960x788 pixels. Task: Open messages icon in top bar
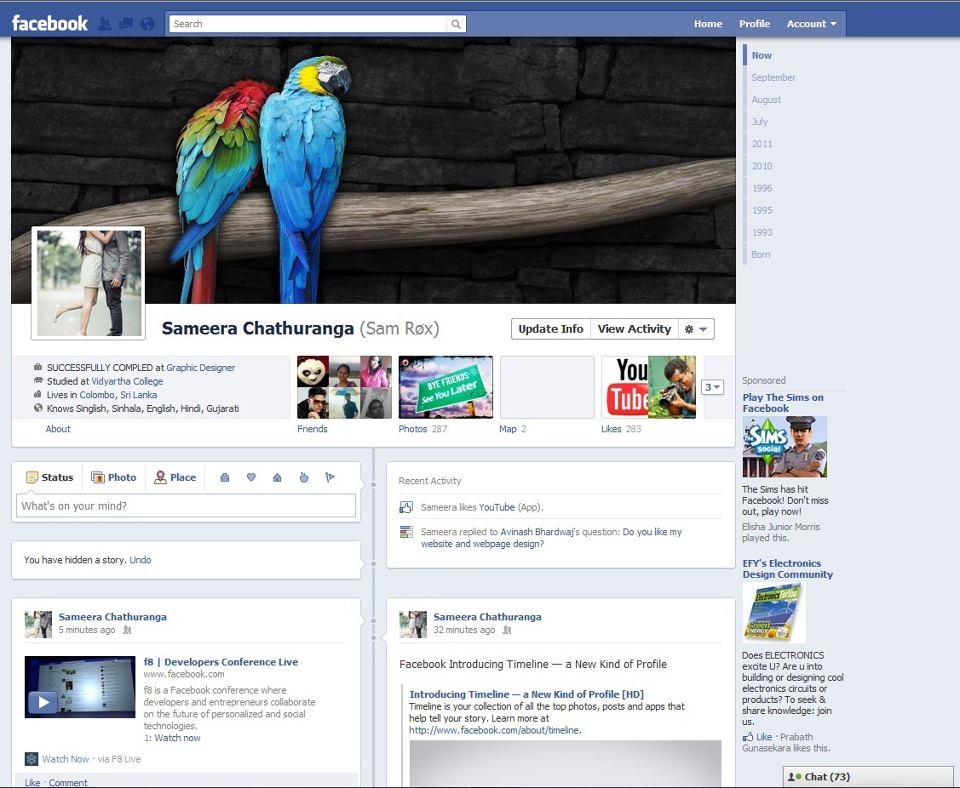click(126, 24)
